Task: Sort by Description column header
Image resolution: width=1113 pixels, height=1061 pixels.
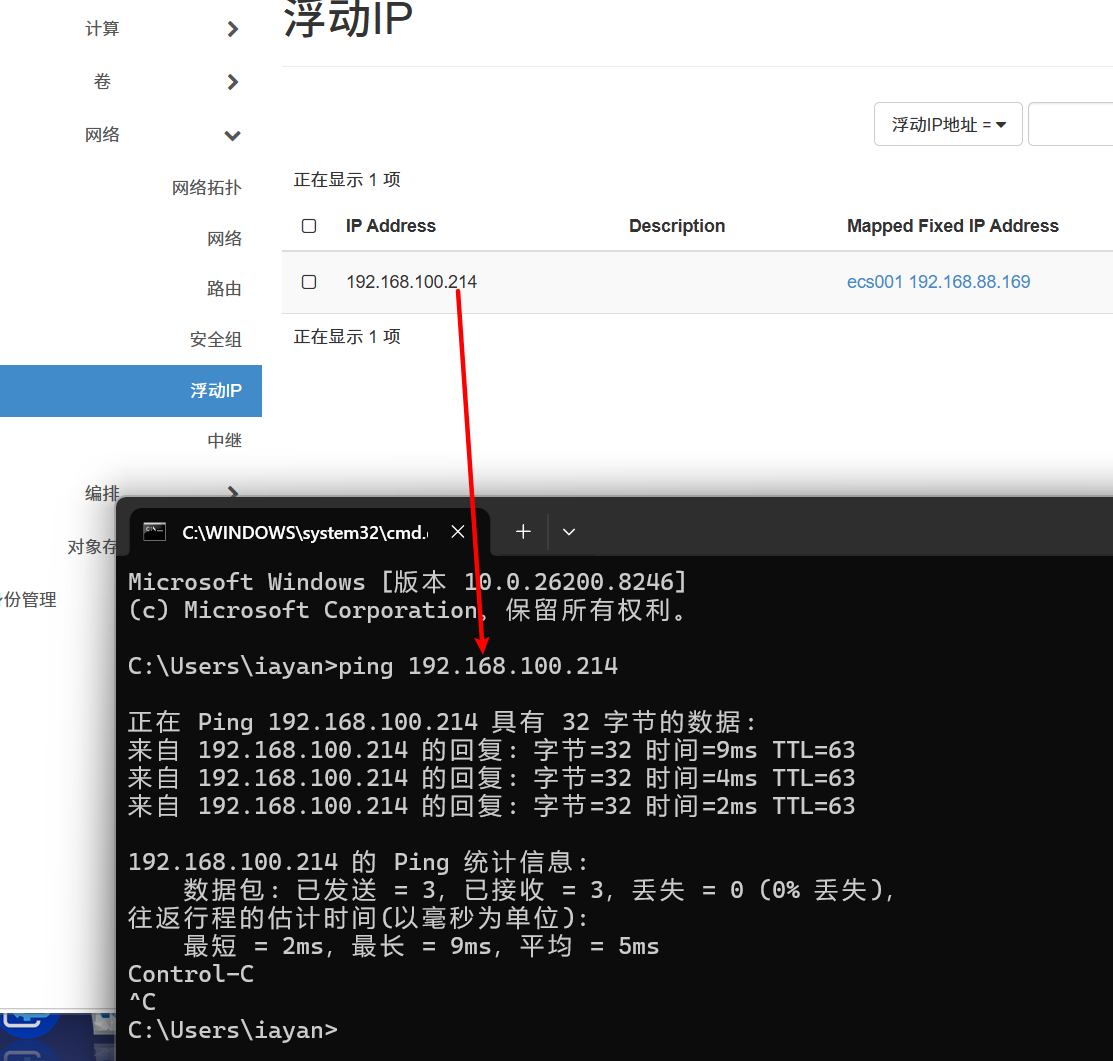Action: pyautogui.click(x=677, y=226)
